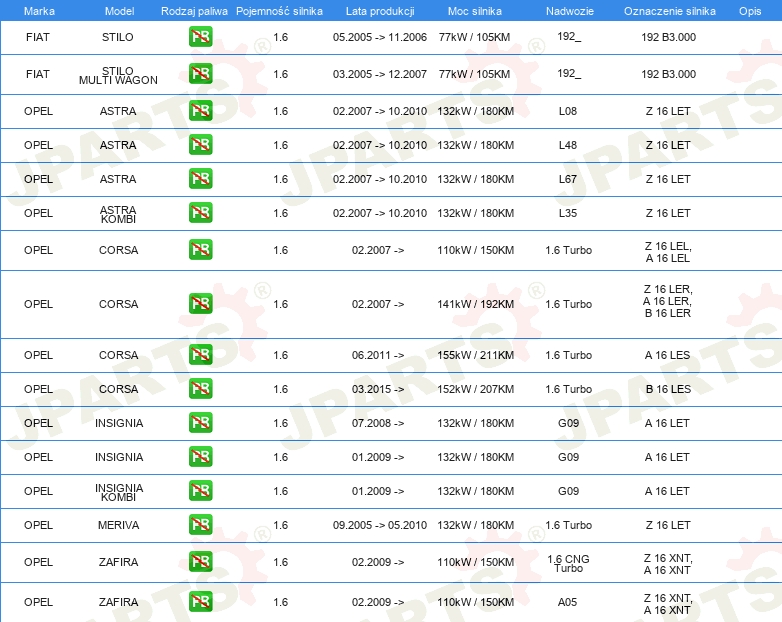The width and height of the screenshot is (782, 622).
Task: Click the date range 03.2005 -> 12.2007
Action: click(x=380, y=74)
